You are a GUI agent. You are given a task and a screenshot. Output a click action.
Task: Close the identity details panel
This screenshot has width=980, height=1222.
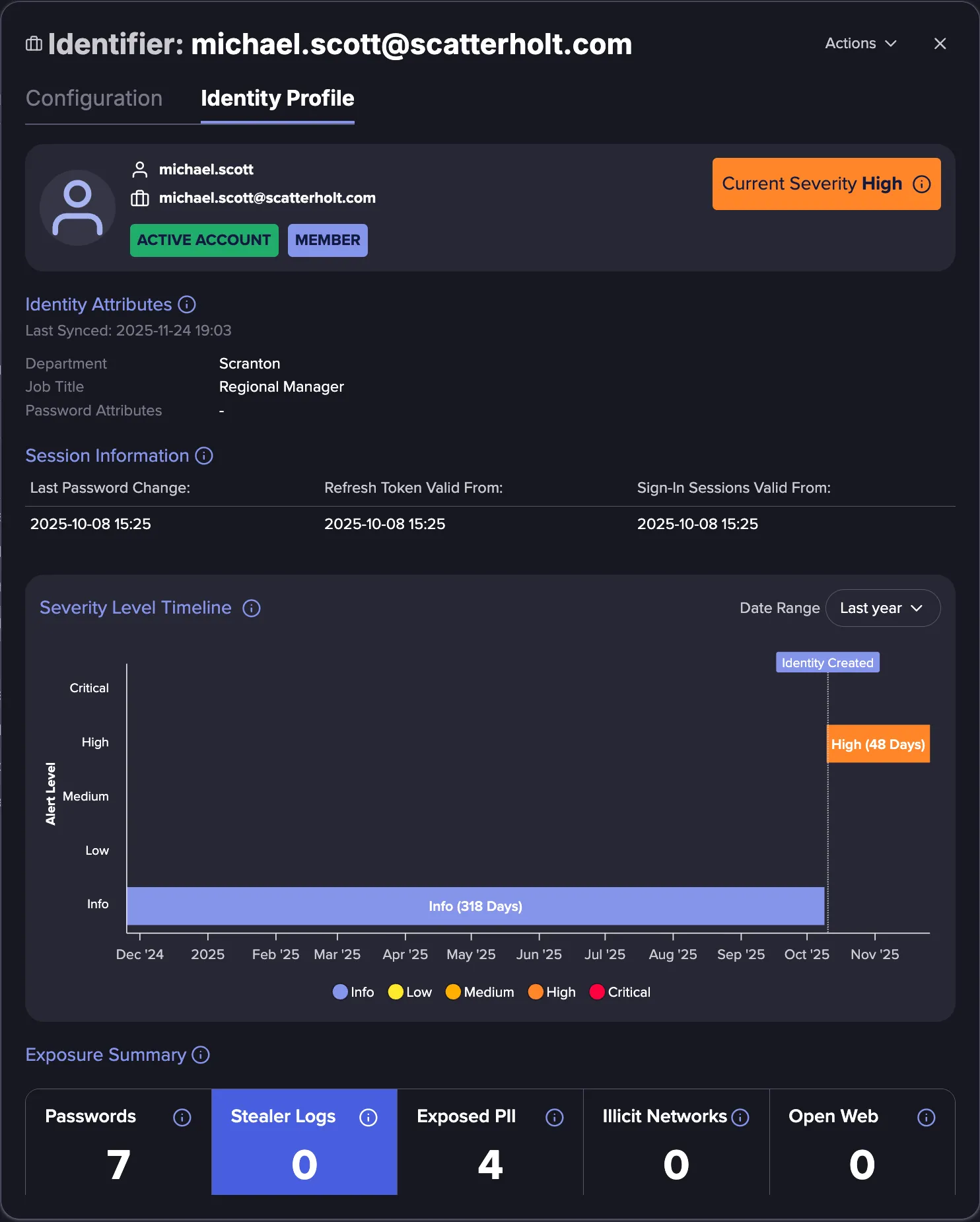tap(940, 44)
